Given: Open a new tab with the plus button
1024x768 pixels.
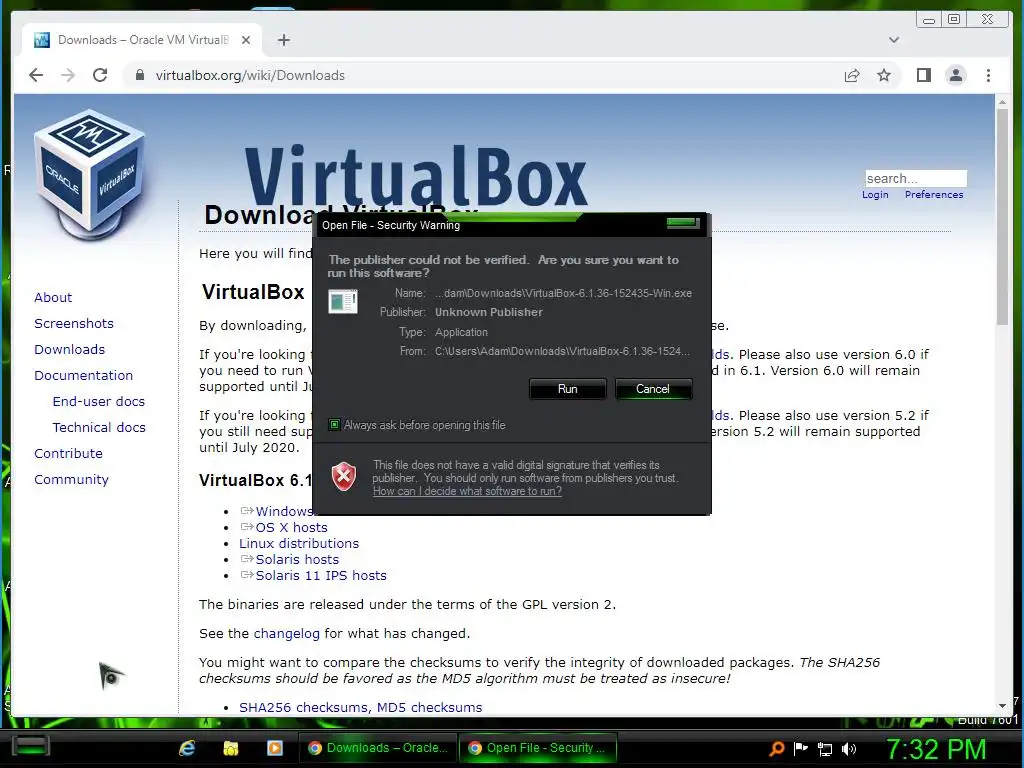Looking at the screenshot, I should coord(283,40).
